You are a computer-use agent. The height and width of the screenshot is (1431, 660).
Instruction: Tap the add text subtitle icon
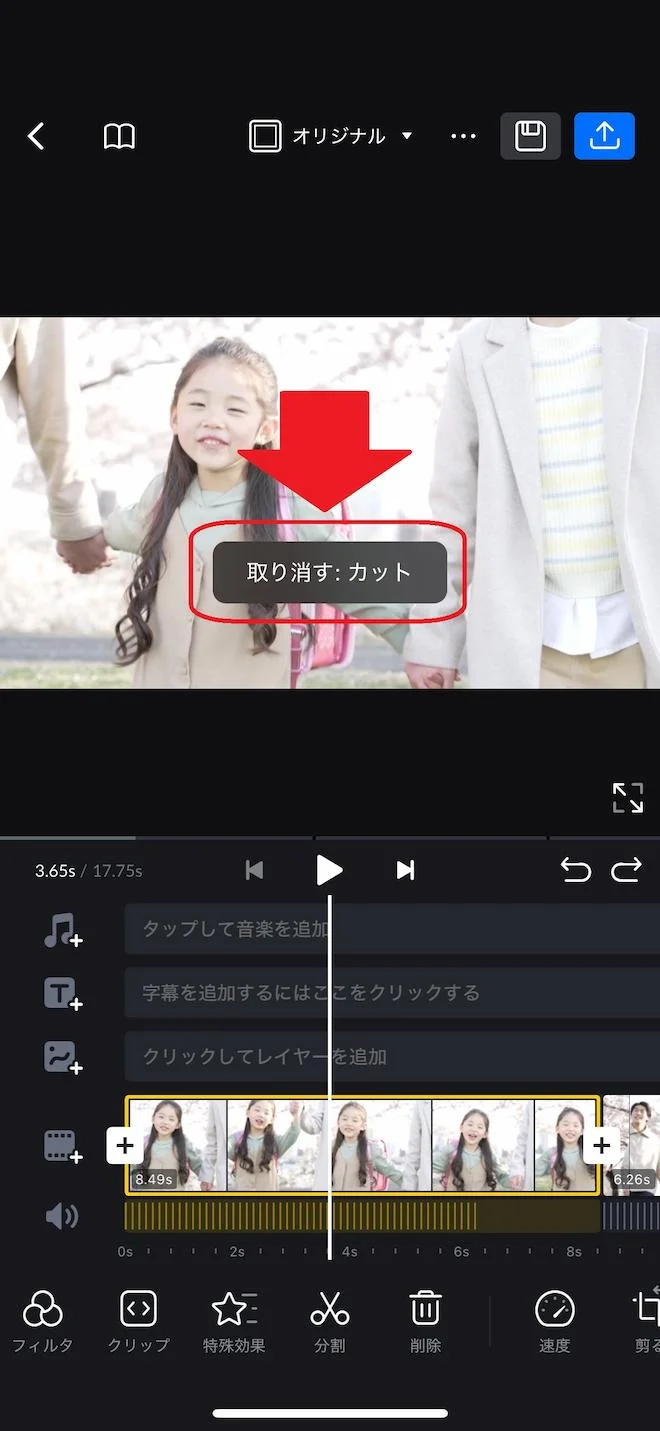point(62,993)
